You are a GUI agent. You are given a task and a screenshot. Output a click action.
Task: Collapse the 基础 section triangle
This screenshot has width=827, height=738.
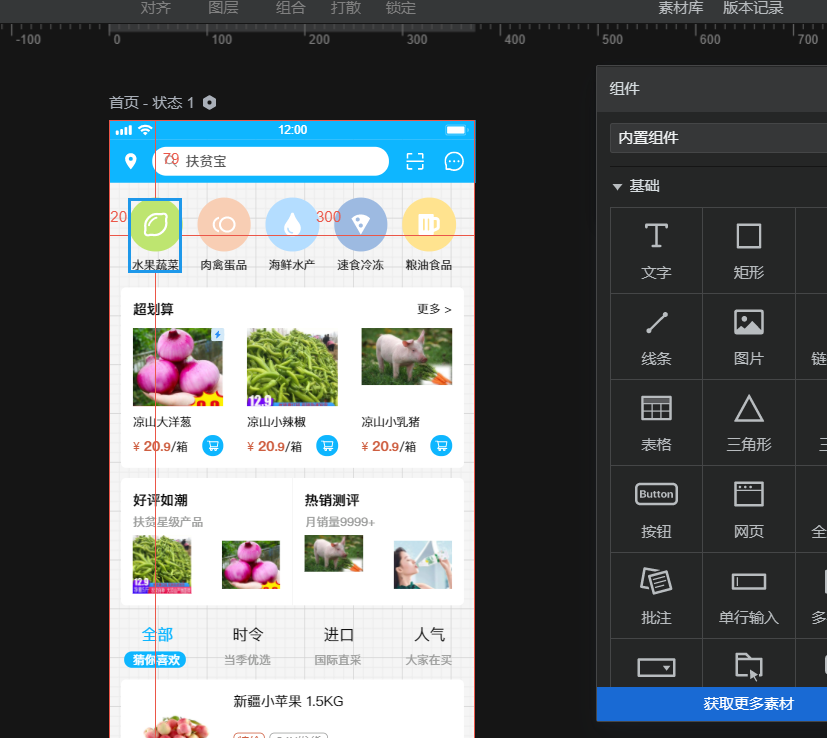pos(617,187)
